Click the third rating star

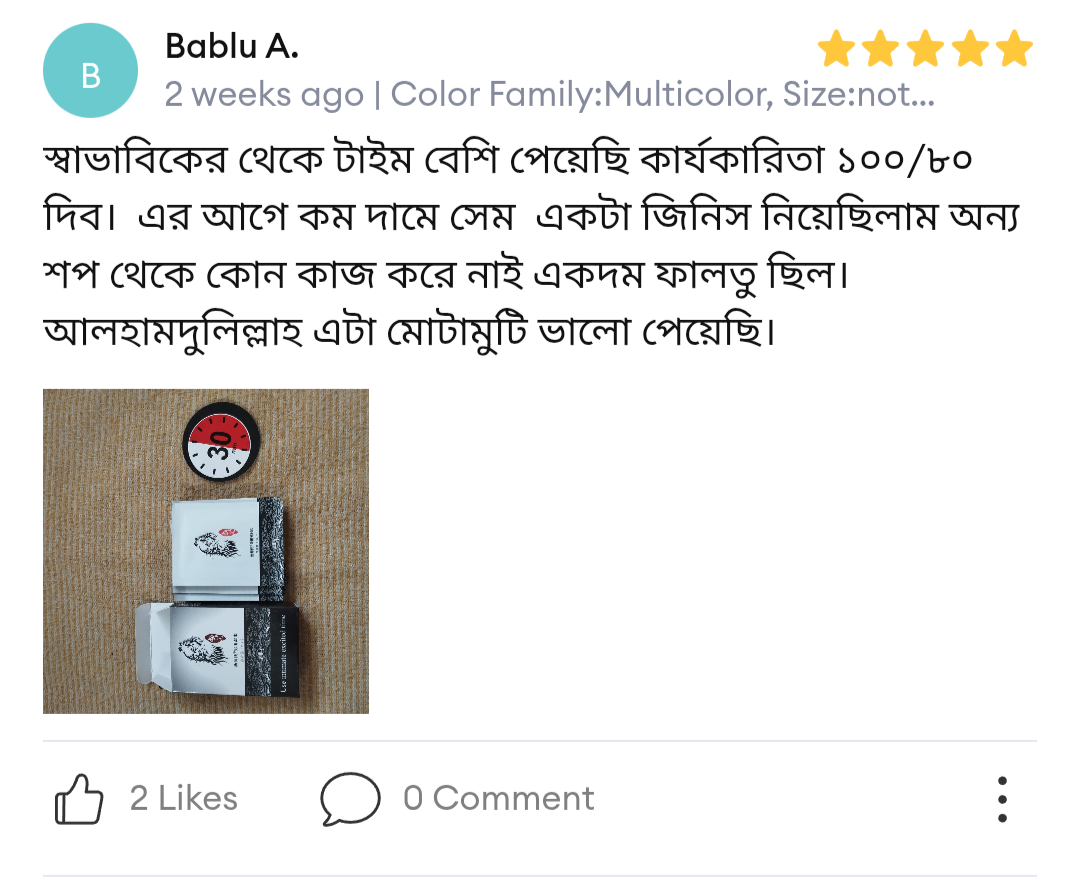(x=925, y=48)
